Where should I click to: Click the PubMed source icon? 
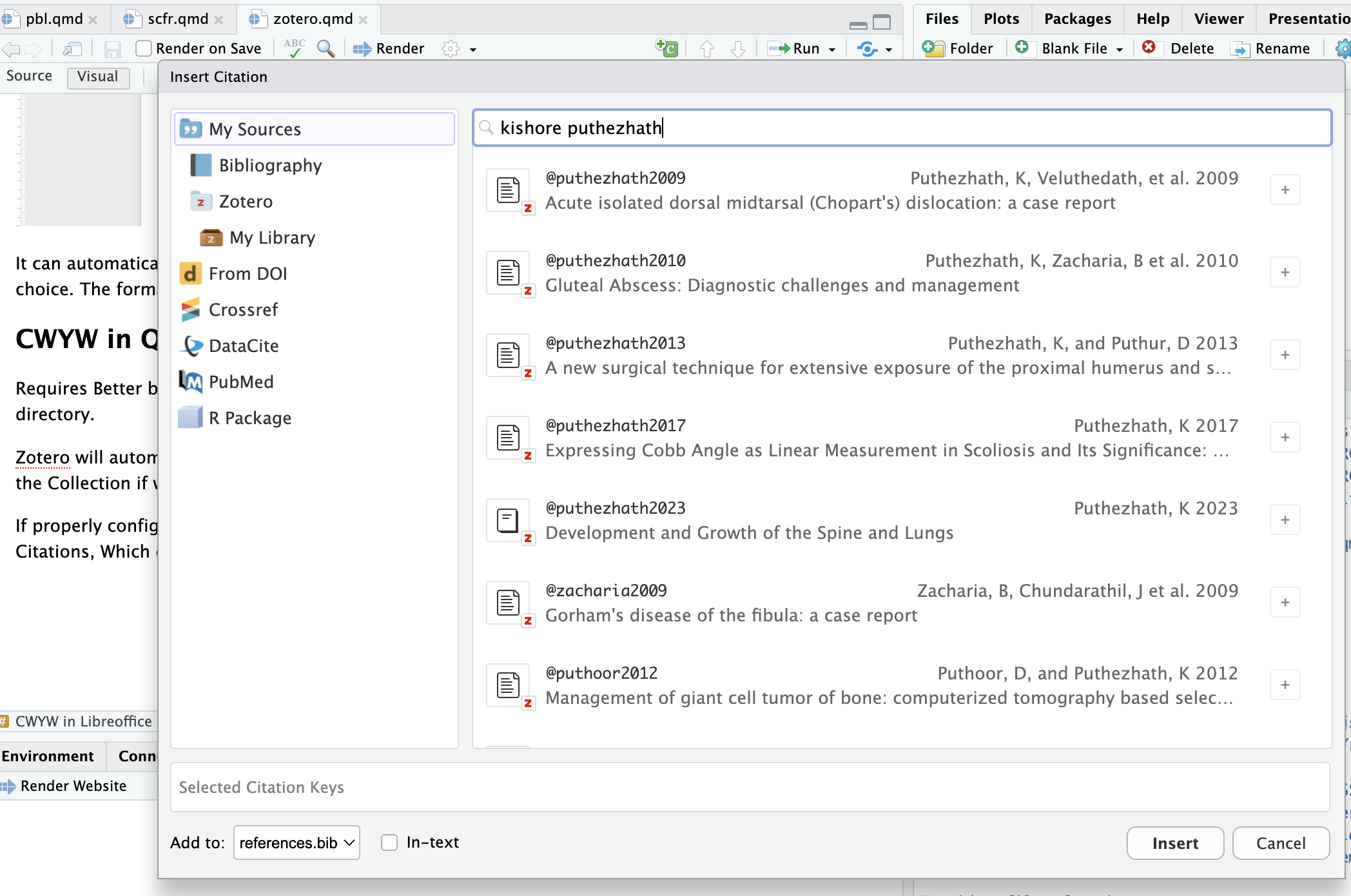point(190,382)
